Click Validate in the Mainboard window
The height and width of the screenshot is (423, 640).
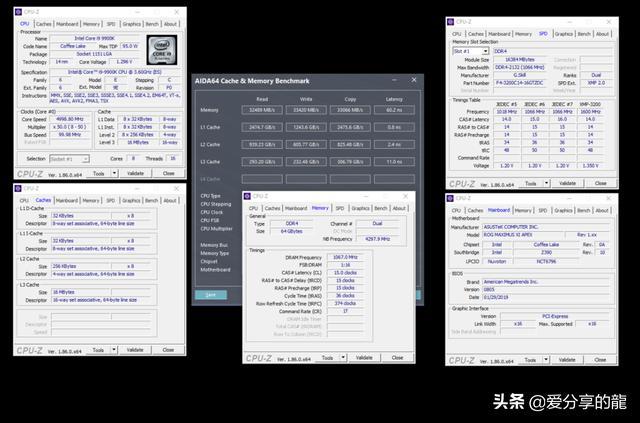pyautogui.click(x=567, y=360)
